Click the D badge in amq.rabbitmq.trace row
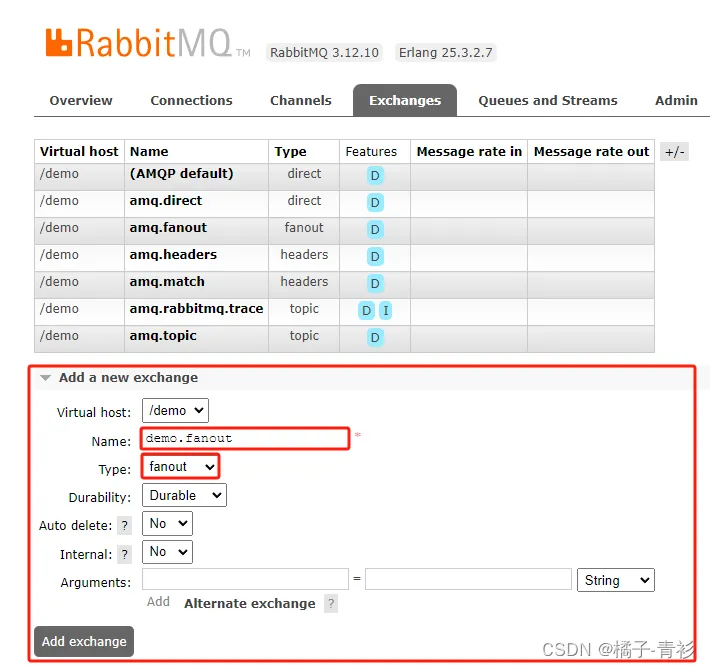The image size is (710, 668). 366,311
